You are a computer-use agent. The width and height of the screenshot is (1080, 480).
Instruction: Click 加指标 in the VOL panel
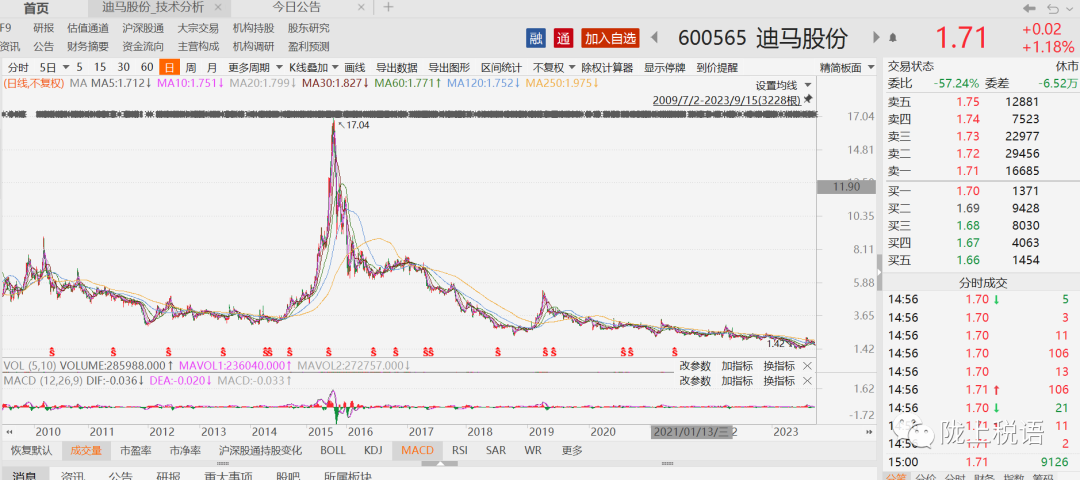click(x=737, y=366)
